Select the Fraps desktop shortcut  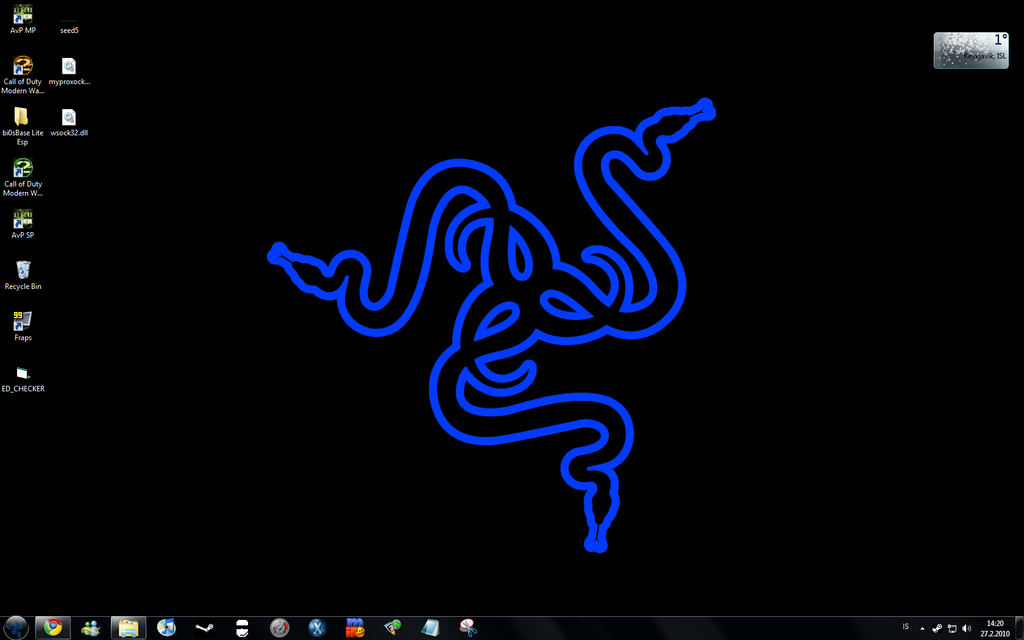(23, 326)
